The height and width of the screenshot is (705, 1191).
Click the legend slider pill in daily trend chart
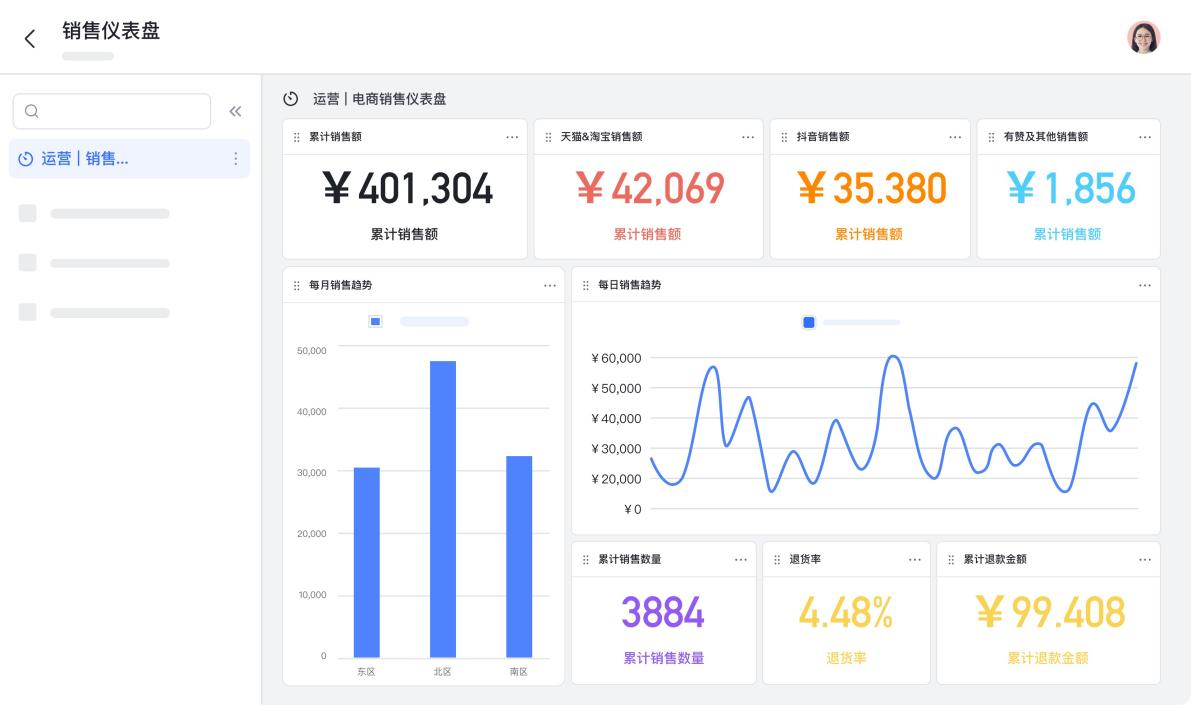point(860,322)
